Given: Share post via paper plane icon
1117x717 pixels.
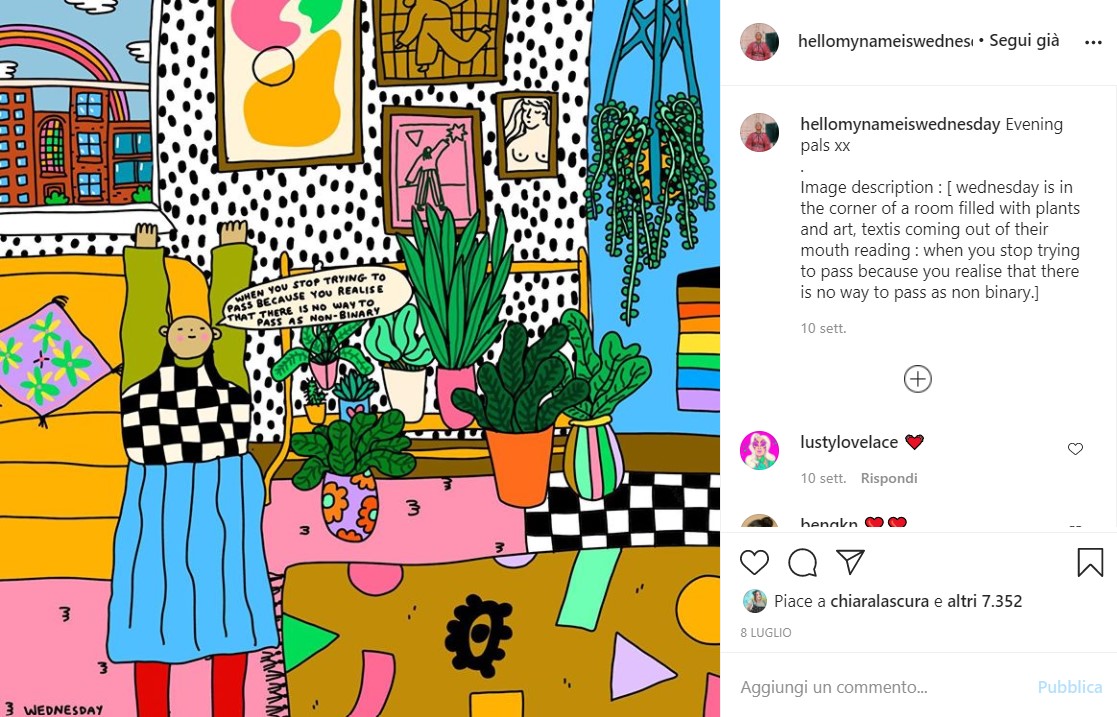Looking at the screenshot, I should pos(851,562).
